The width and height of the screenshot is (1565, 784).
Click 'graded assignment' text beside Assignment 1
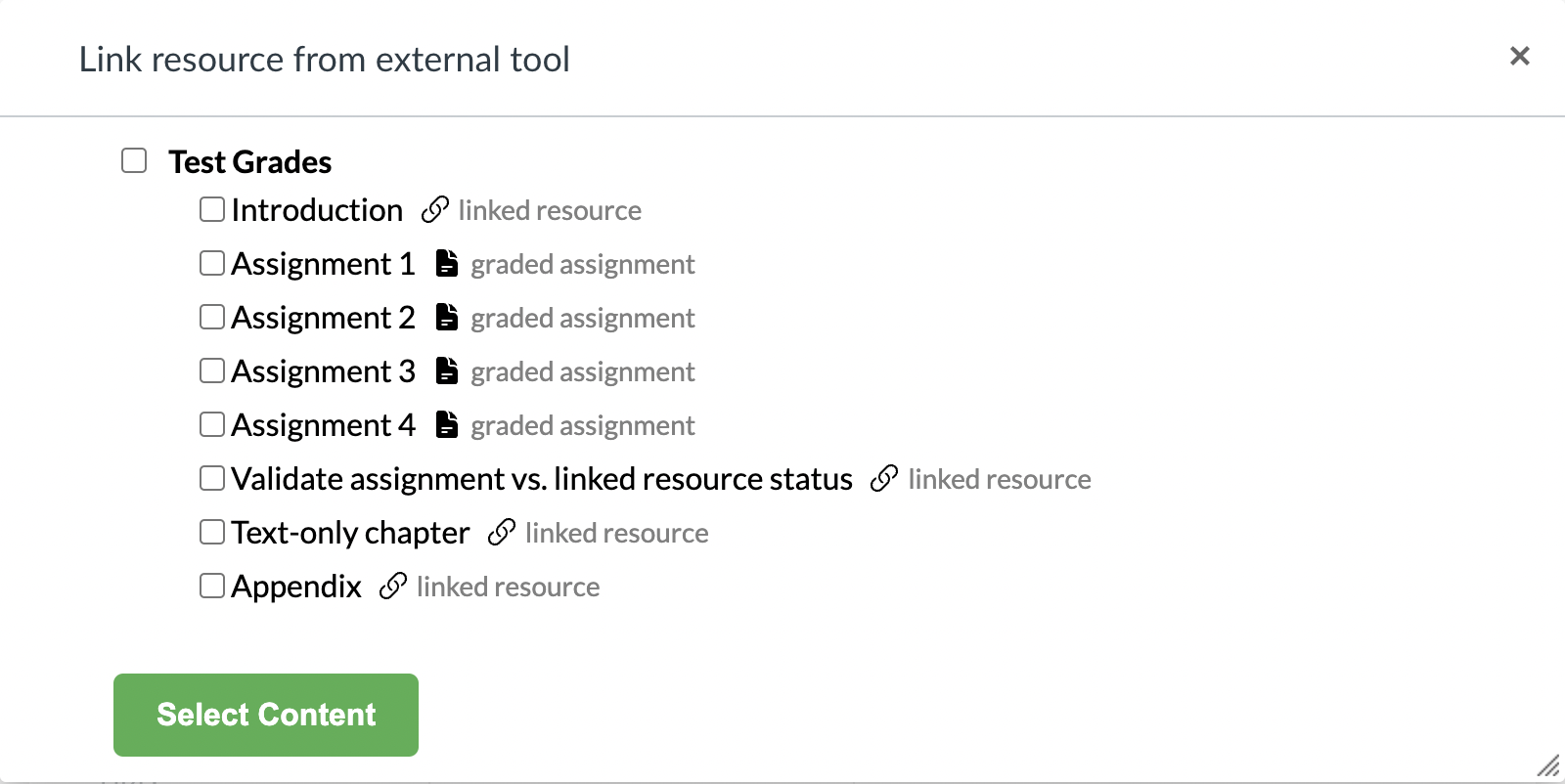pyautogui.click(x=583, y=264)
